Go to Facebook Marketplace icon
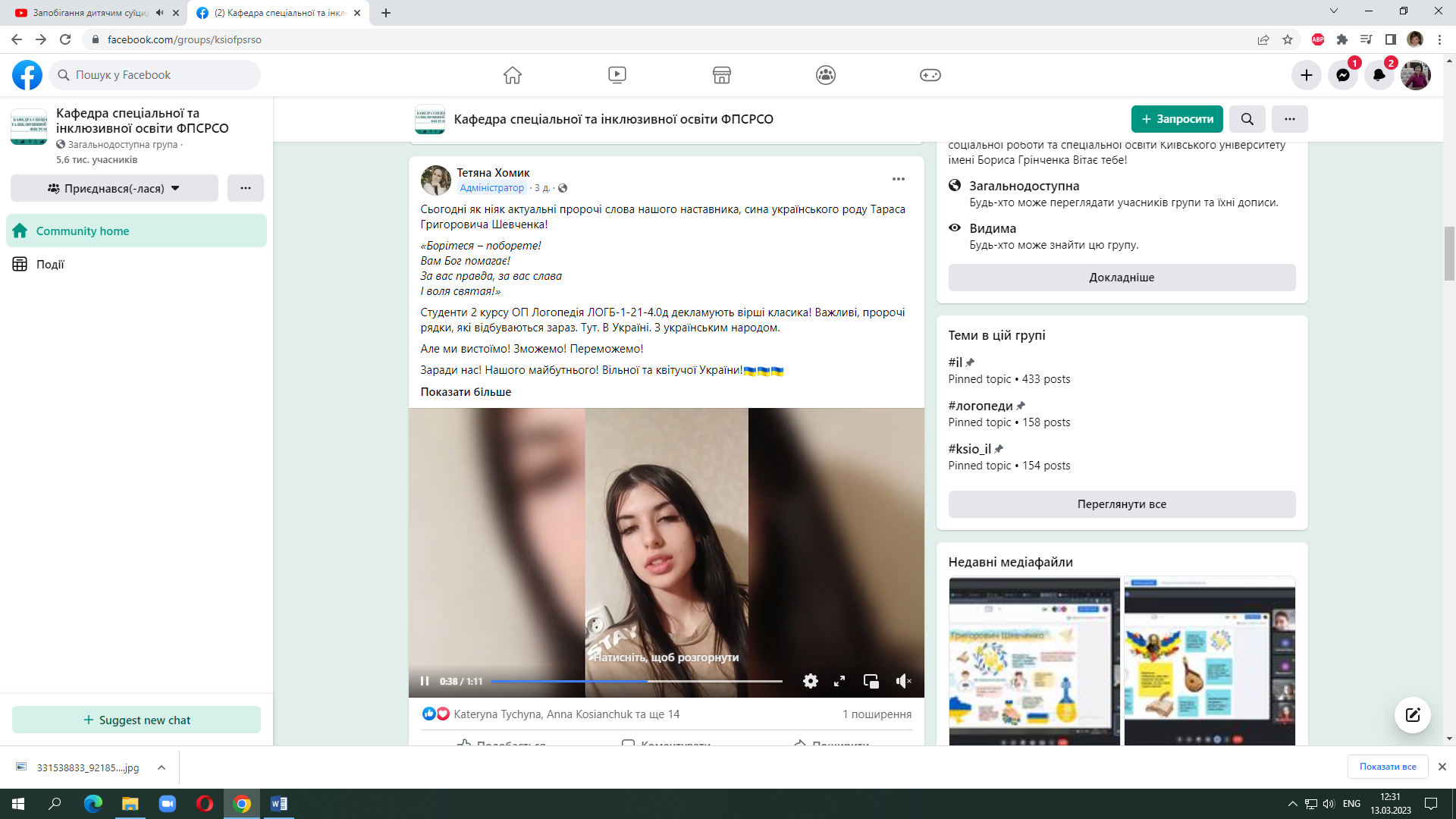 pyautogui.click(x=721, y=75)
